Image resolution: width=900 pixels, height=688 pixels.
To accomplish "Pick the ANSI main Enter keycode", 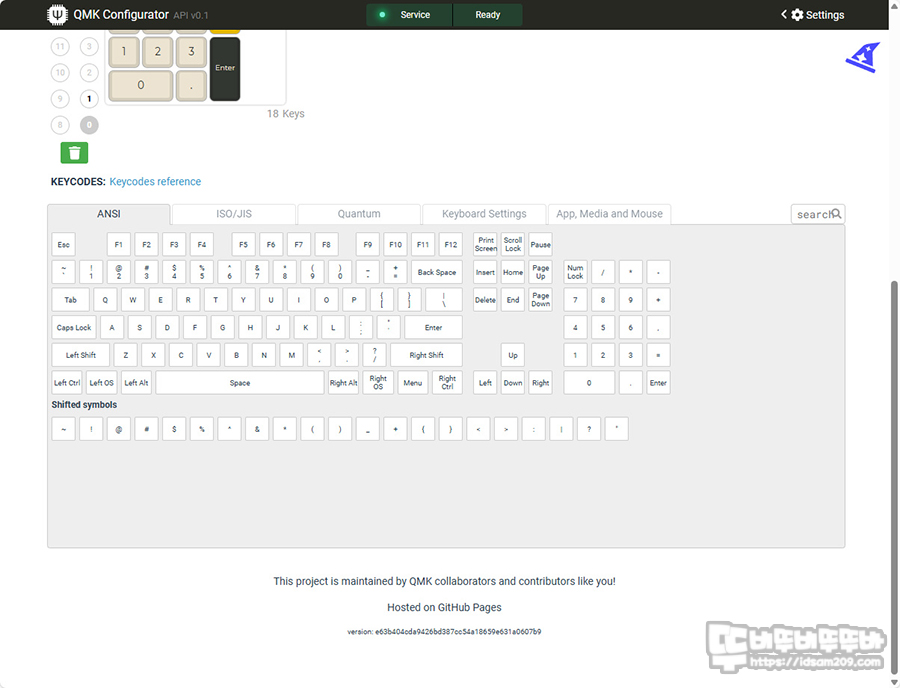I will (x=433, y=328).
